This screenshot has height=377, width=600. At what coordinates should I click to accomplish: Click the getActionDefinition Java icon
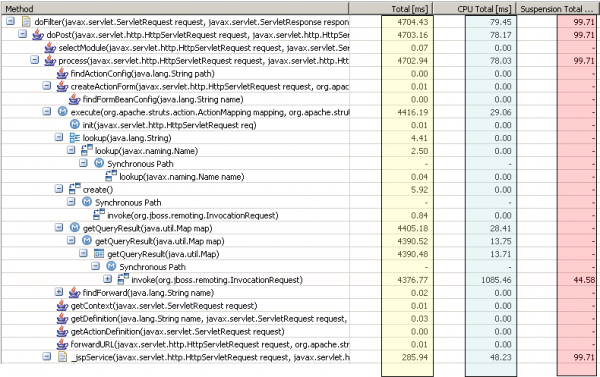62,331
